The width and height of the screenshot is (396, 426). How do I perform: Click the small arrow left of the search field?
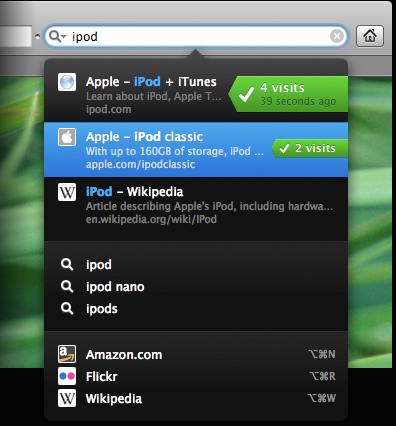[x=37, y=36]
